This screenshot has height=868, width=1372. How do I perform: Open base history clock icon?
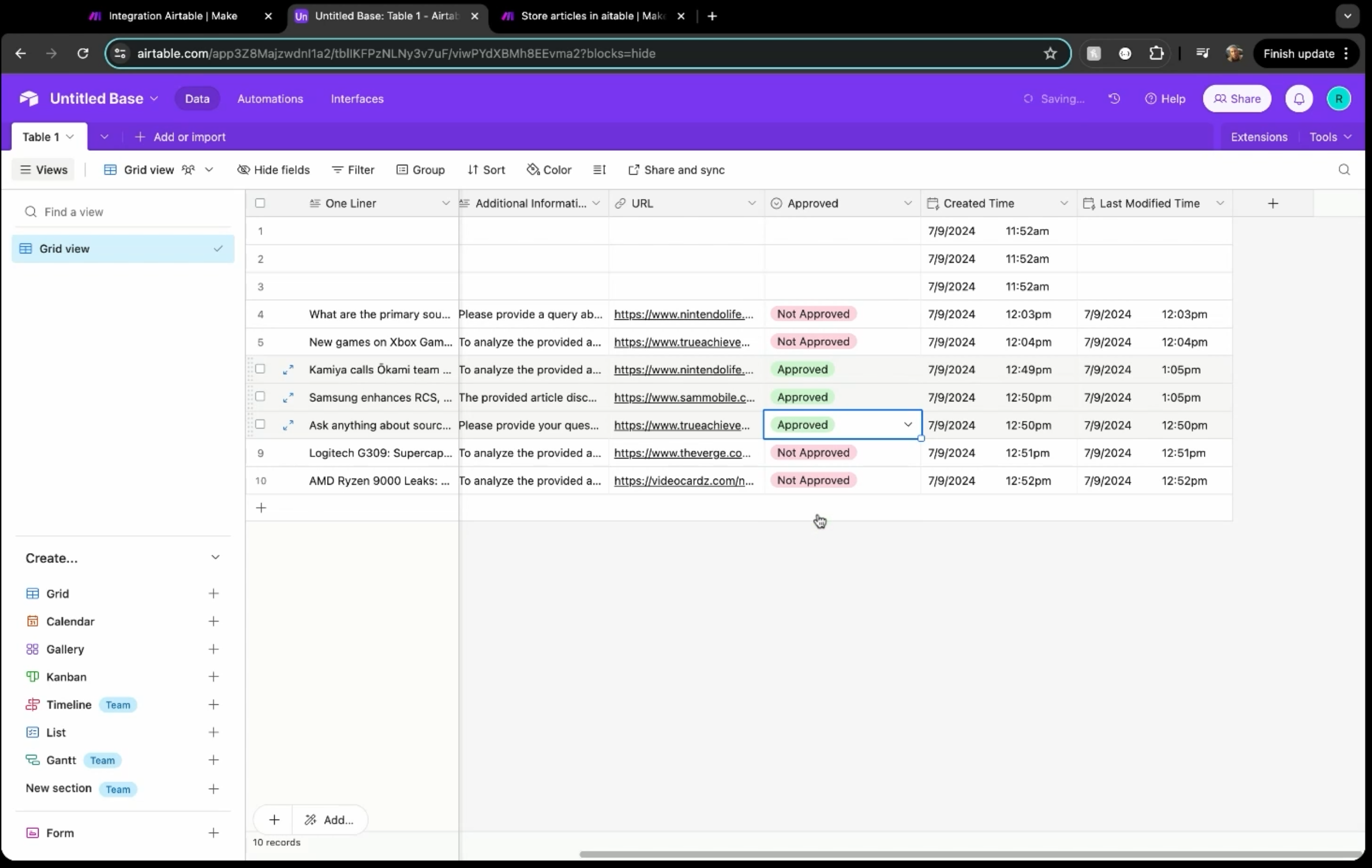point(1114,98)
